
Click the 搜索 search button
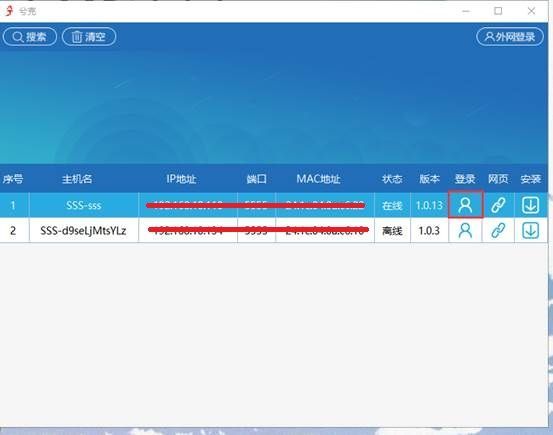30,37
